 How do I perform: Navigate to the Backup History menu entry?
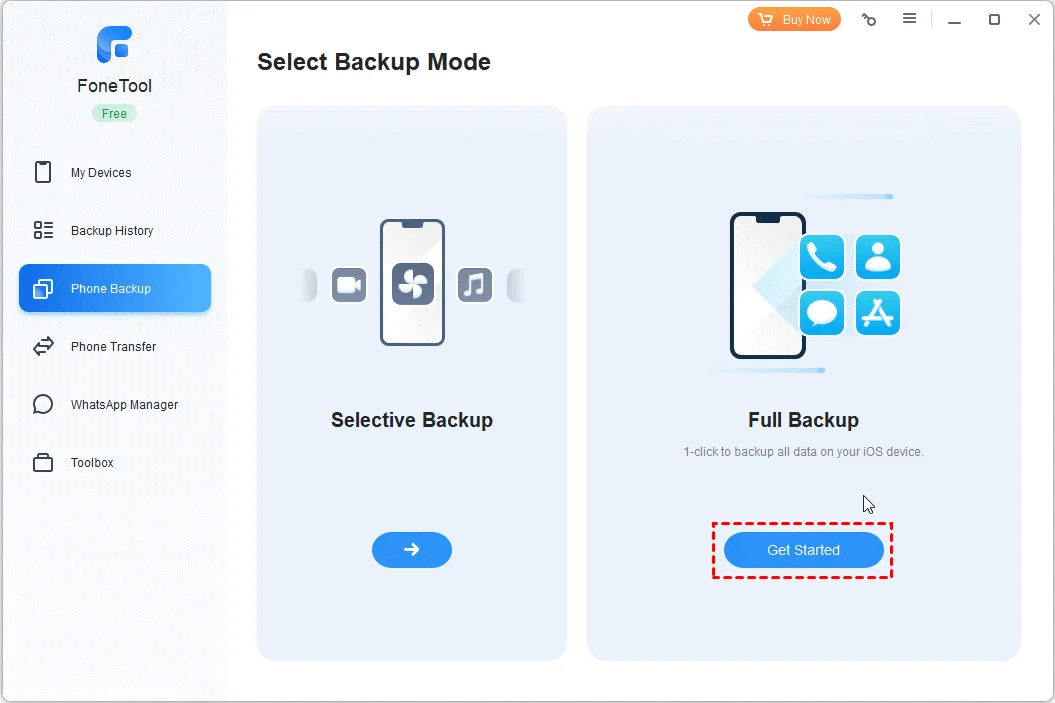click(x=111, y=230)
